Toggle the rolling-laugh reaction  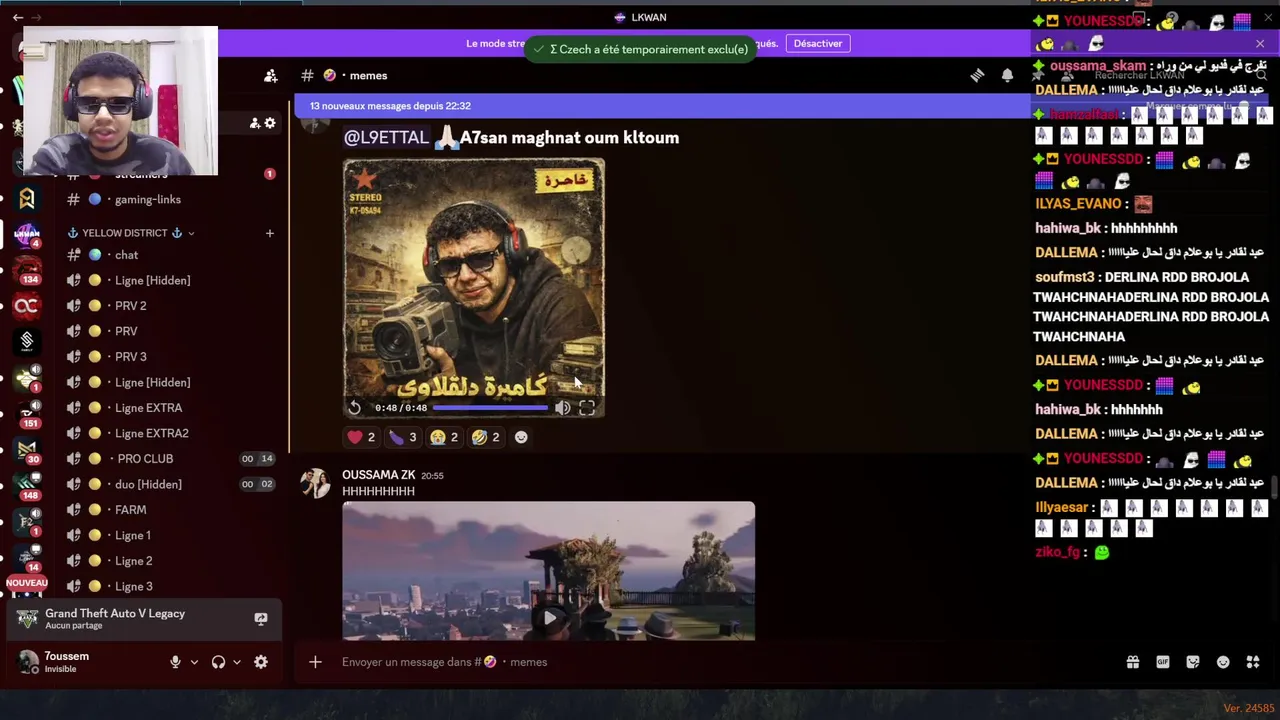486,437
